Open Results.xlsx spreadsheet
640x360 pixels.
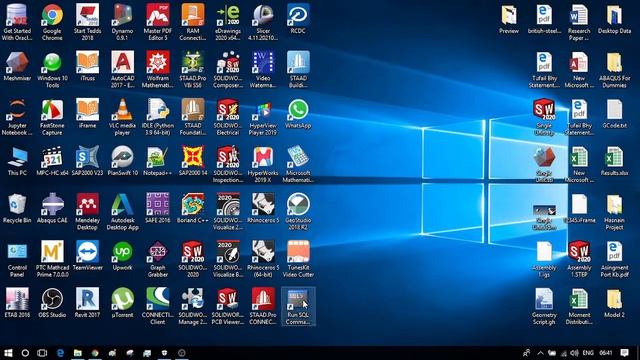pyautogui.click(x=614, y=161)
